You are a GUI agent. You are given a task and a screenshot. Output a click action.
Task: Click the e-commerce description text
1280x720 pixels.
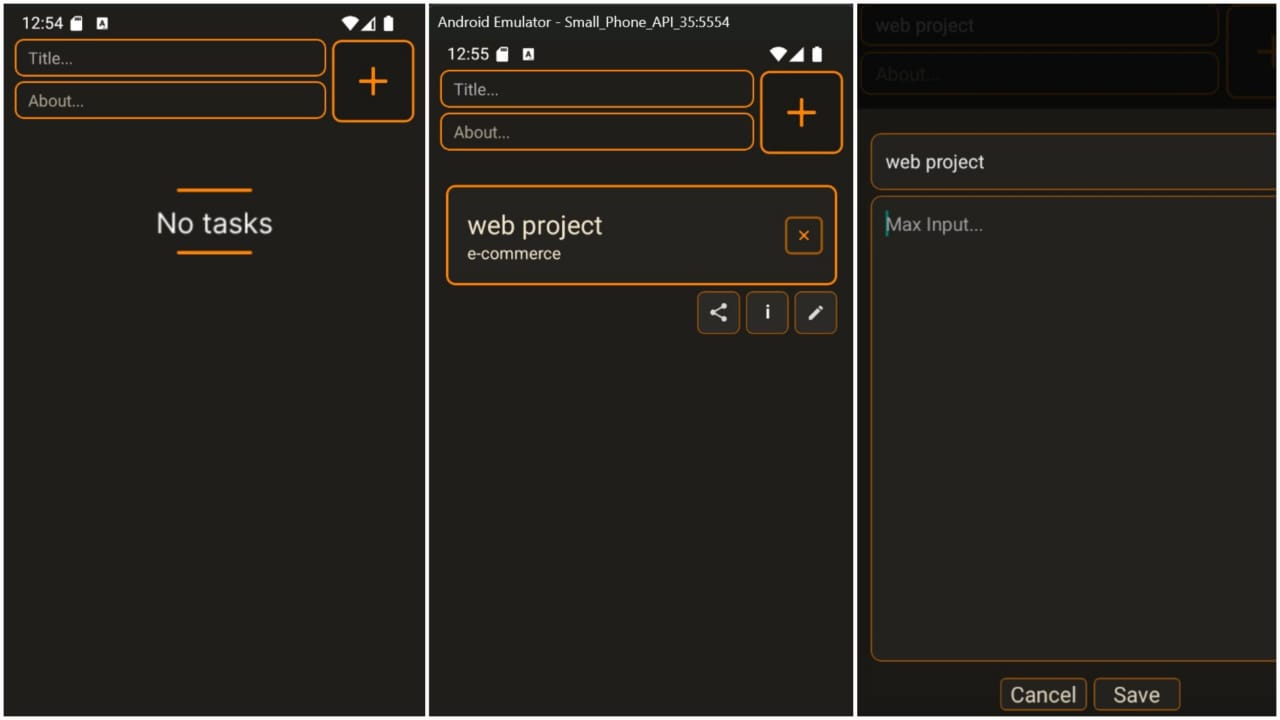click(x=514, y=254)
